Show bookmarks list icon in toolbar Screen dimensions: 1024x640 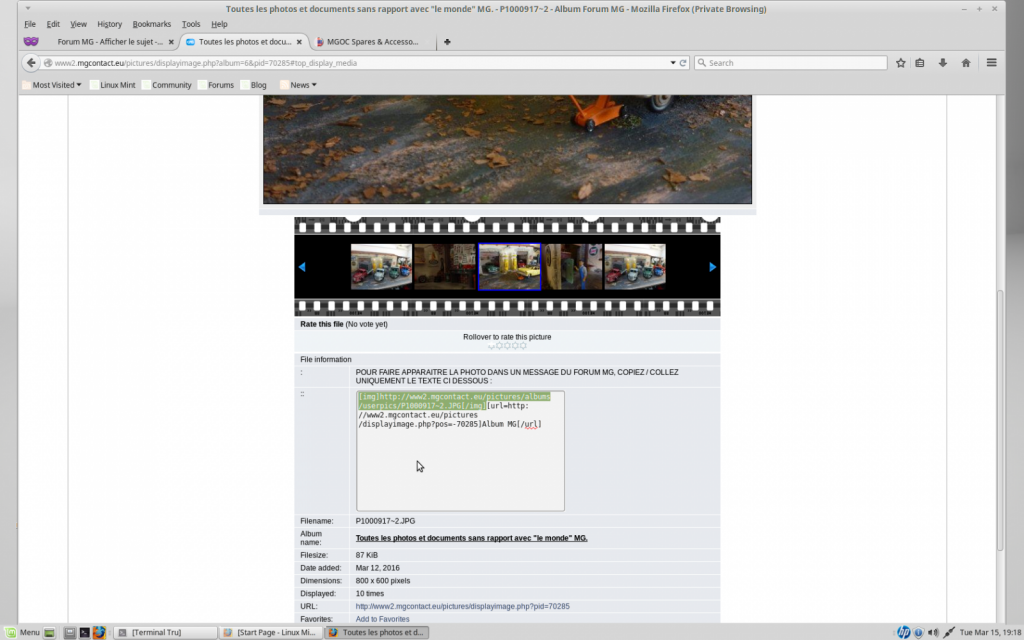920,63
